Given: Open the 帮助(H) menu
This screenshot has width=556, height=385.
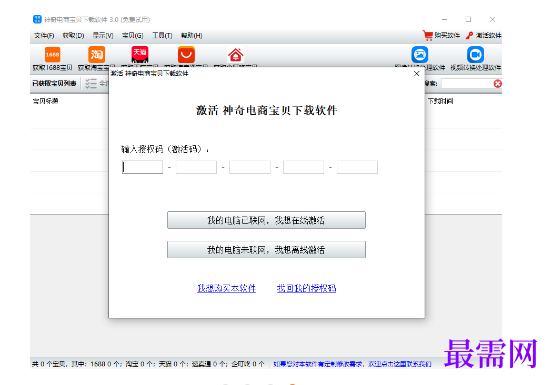Looking at the screenshot, I should coord(191,35).
